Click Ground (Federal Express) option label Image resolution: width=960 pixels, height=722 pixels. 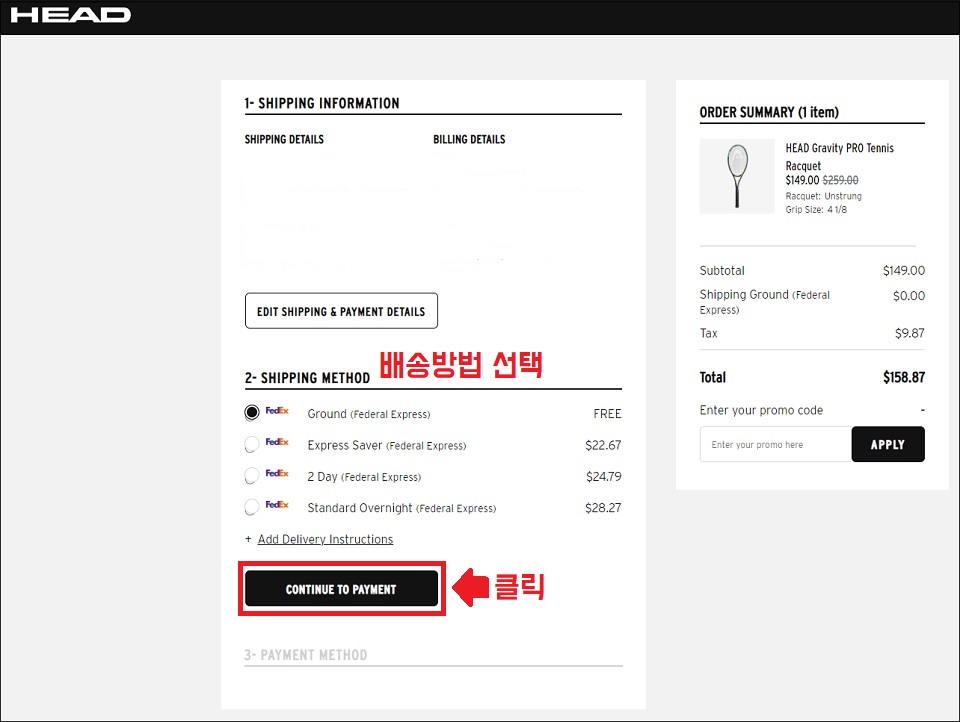[x=369, y=414]
